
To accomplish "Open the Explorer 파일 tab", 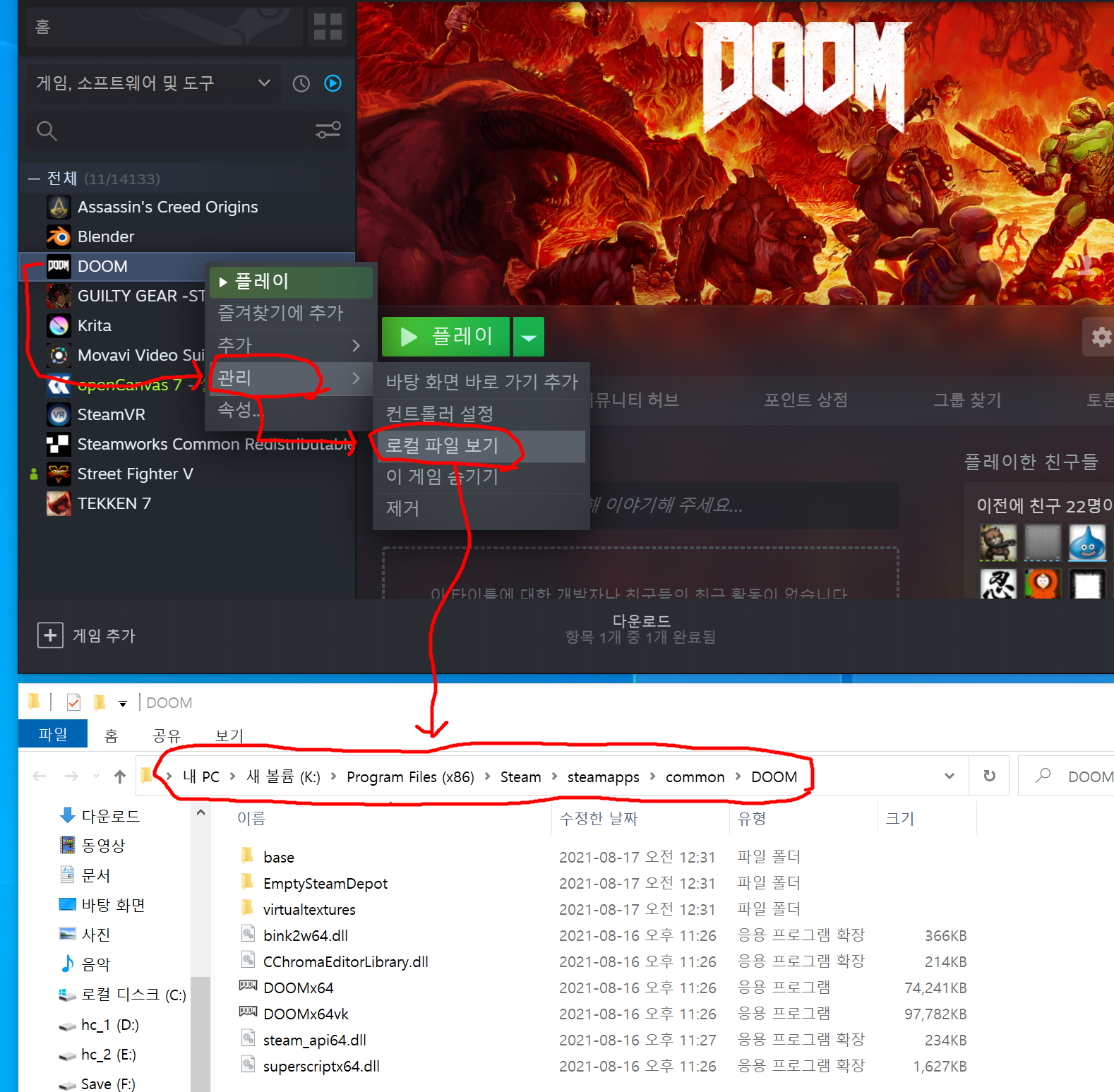I will 53,734.
